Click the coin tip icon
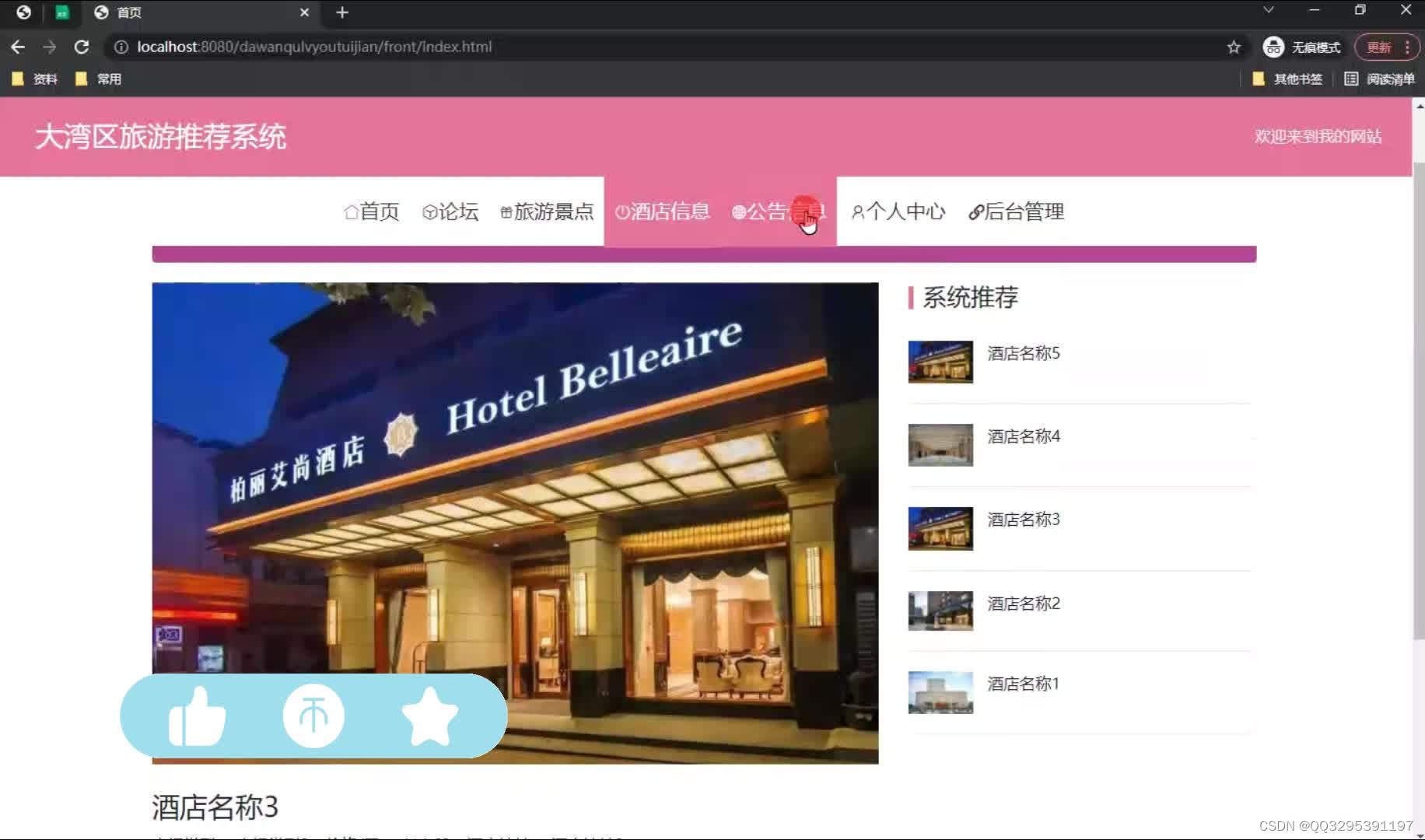 [313, 716]
